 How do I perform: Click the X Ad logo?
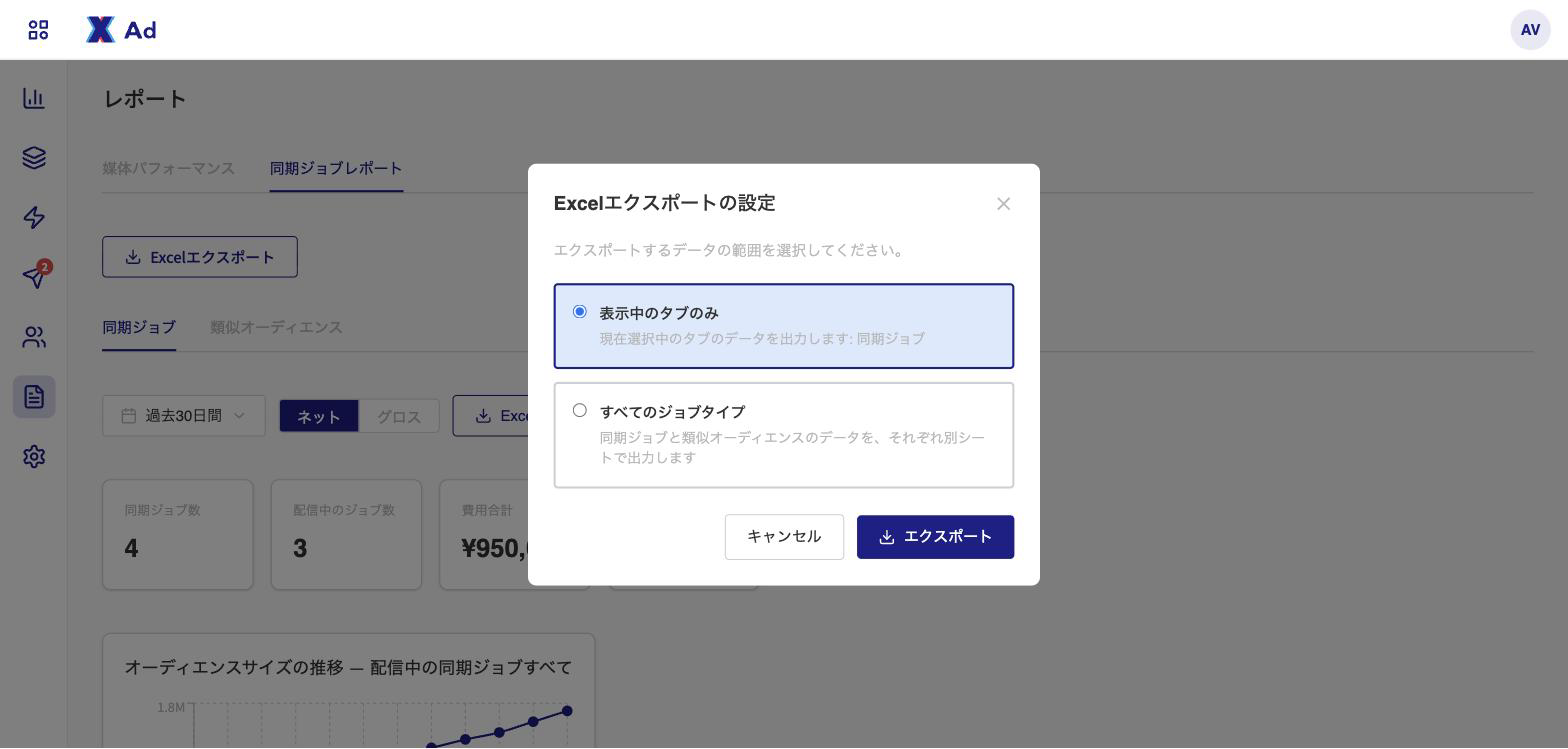121,30
